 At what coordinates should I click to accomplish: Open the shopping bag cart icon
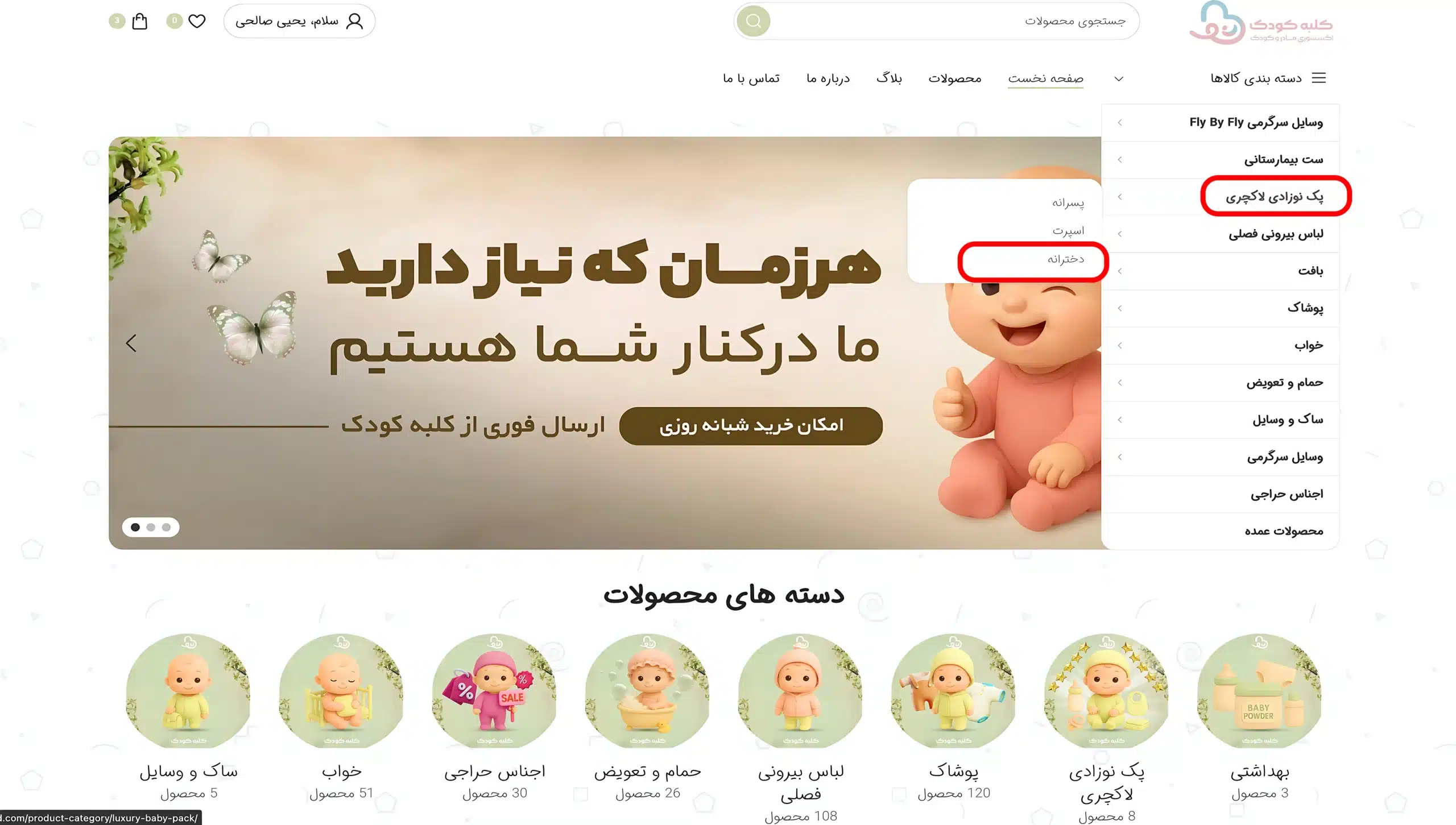tap(139, 21)
